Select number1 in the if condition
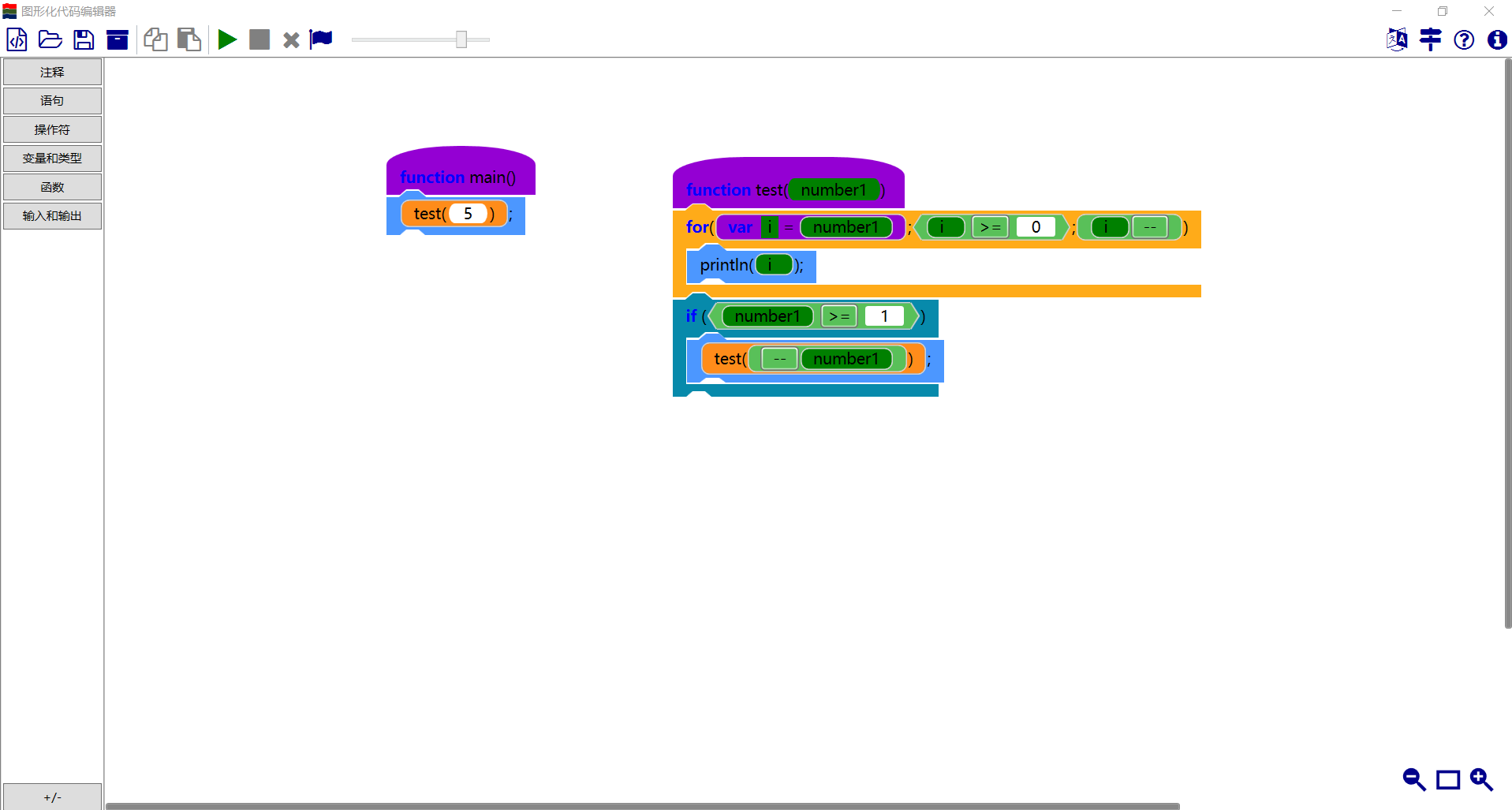 767,316
